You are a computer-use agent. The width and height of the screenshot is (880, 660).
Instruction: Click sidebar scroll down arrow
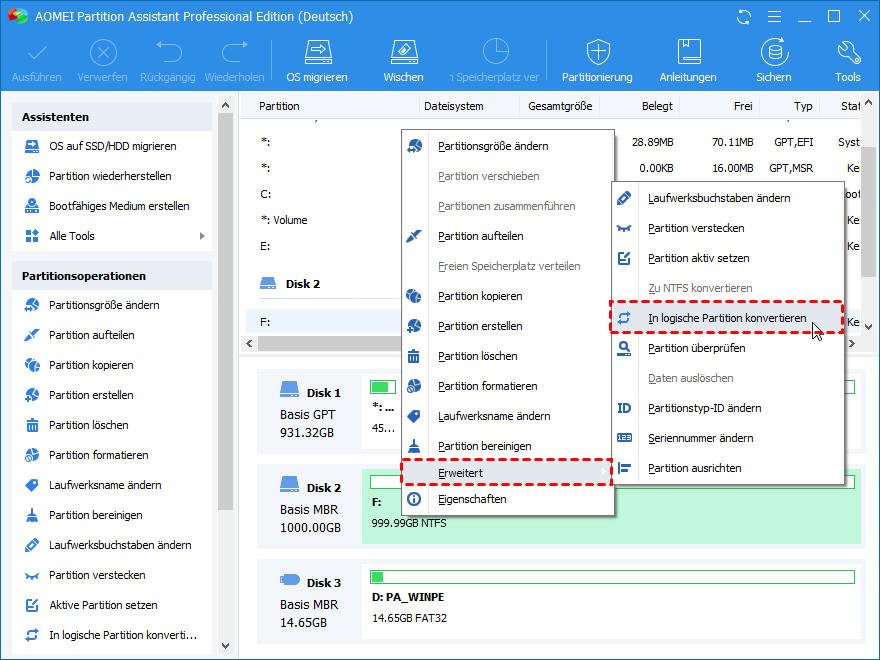point(226,646)
